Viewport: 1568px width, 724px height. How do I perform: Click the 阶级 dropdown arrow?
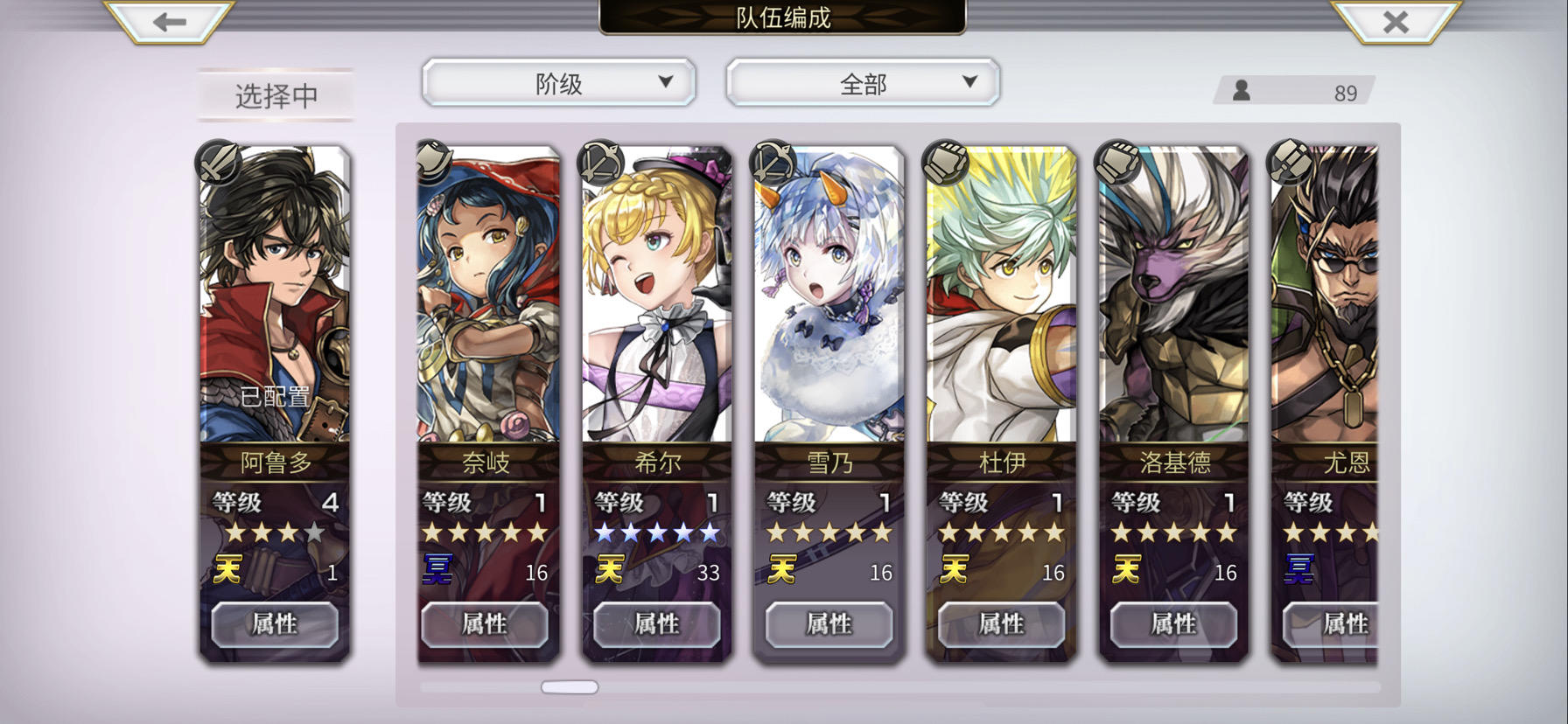pos(665,81)
